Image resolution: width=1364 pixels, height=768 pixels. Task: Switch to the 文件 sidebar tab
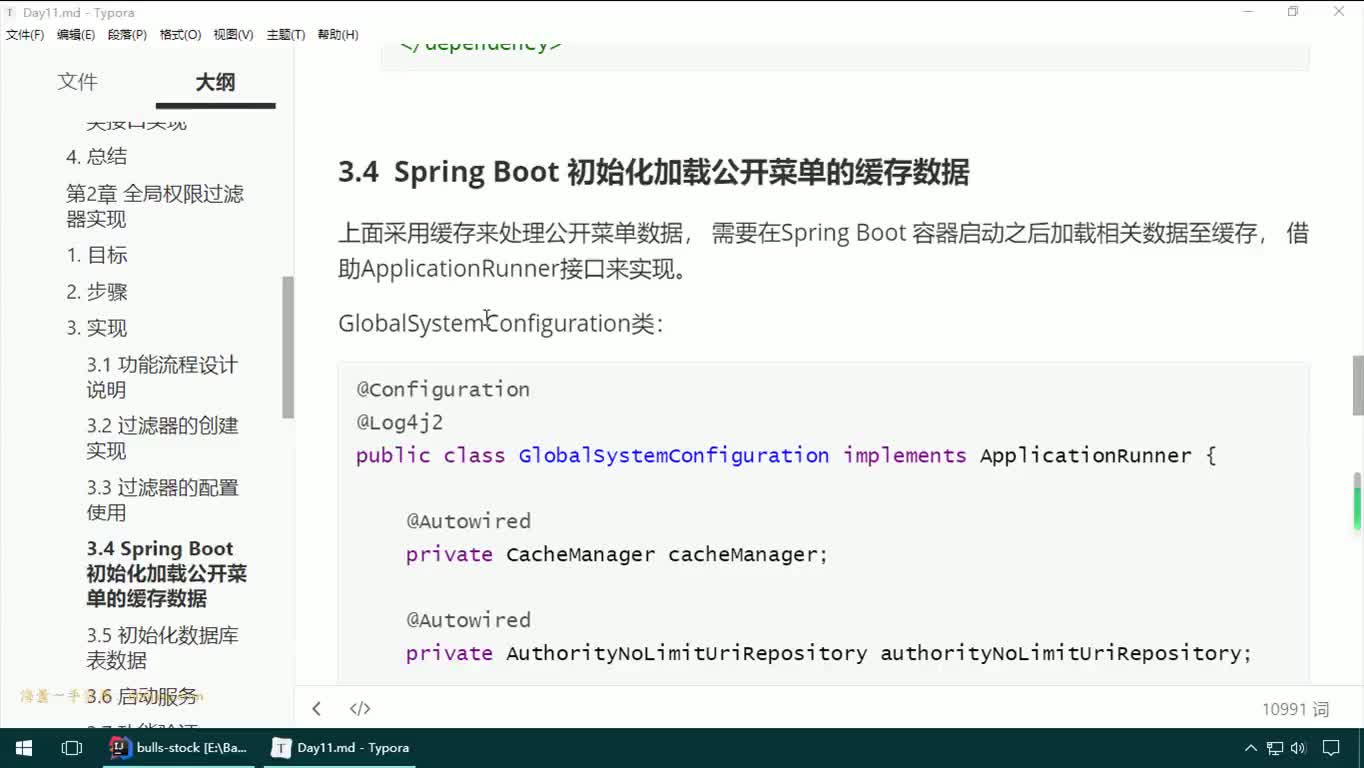(x=77, y=82)
